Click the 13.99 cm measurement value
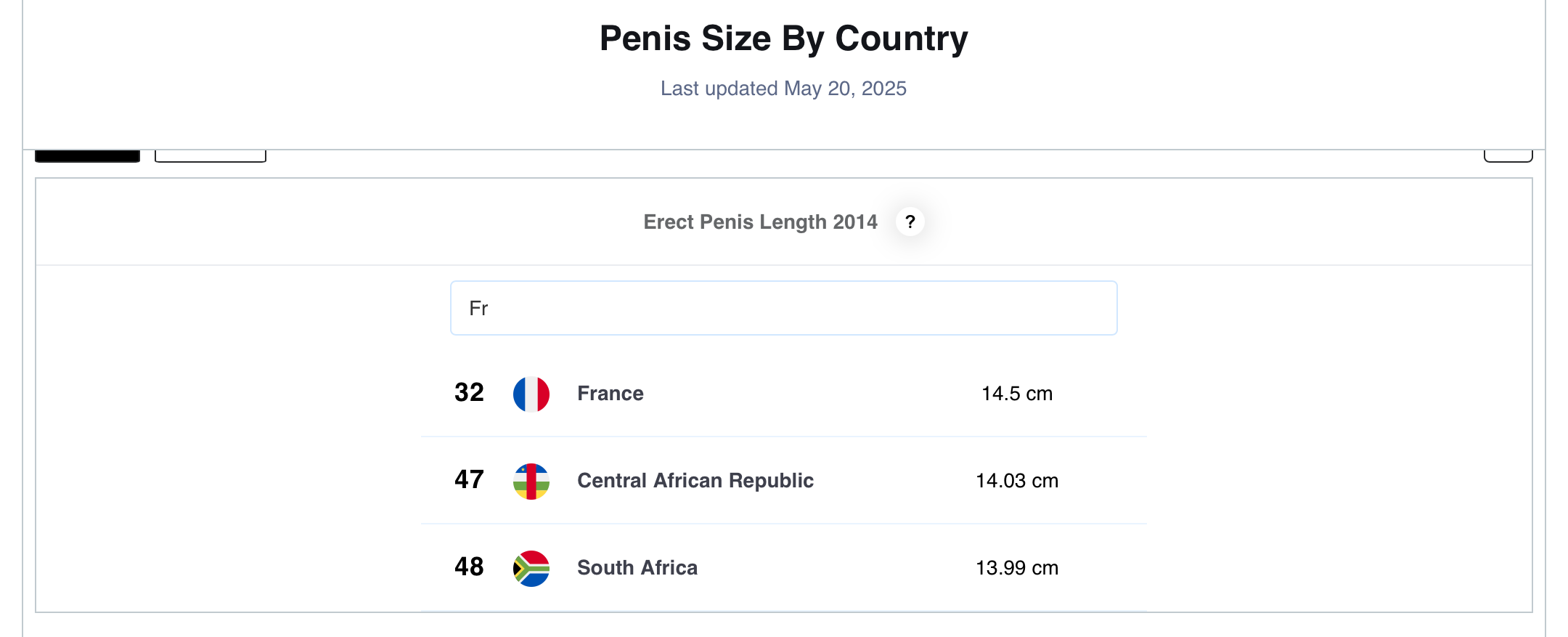Image resolution: width=1568 pixels, height=637 pixels. (1016, 568)
